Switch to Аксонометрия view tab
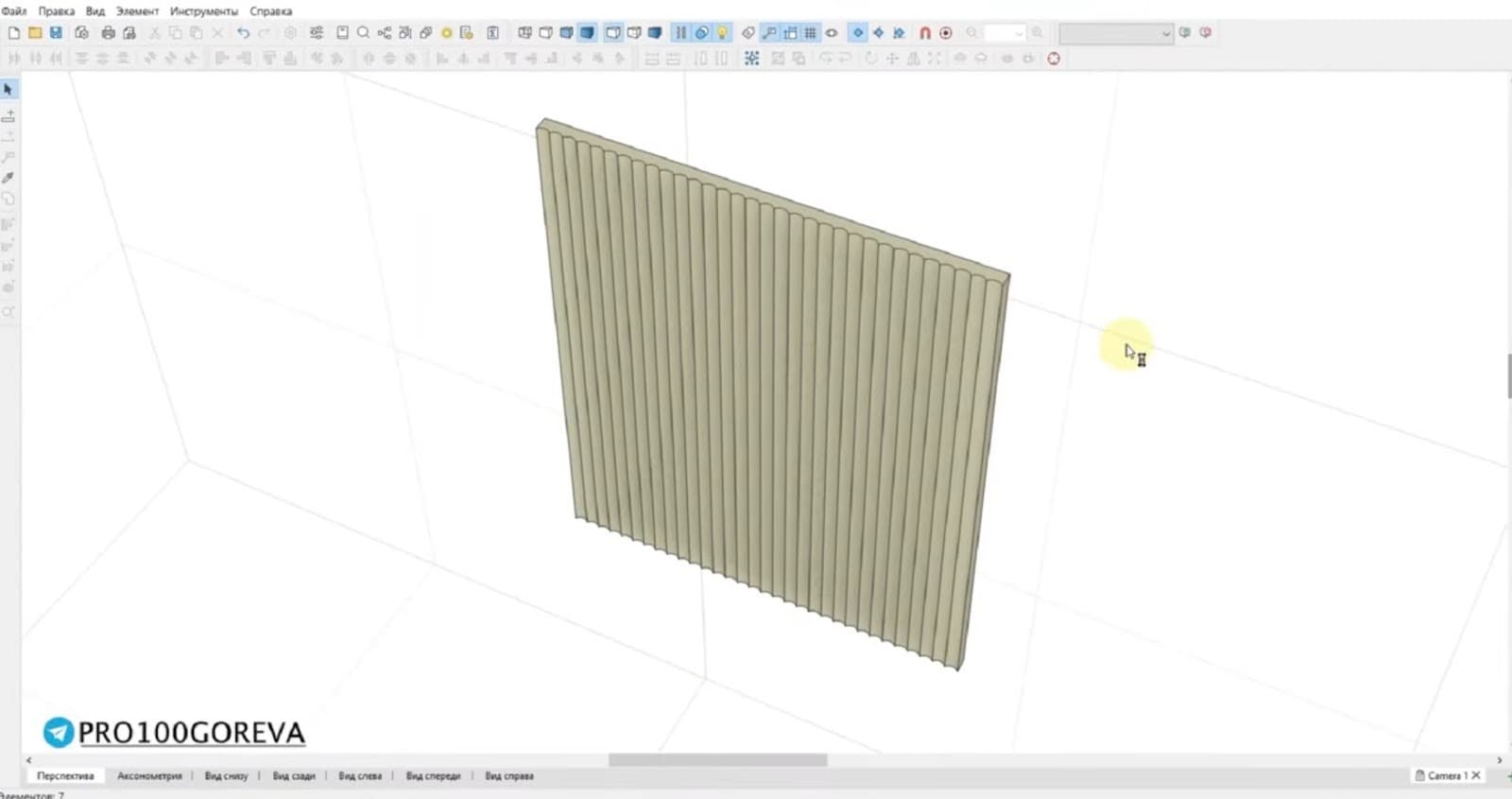The width and height of the screenshot is (1512, 799). [149, 775]
